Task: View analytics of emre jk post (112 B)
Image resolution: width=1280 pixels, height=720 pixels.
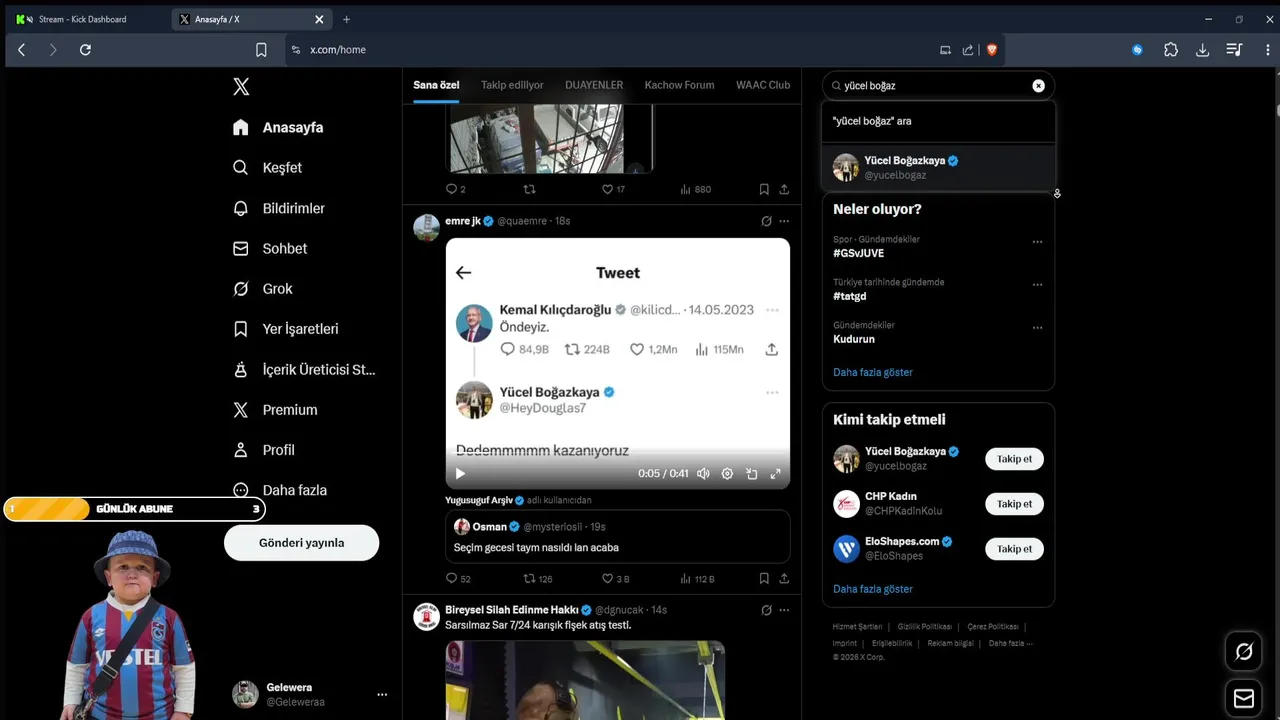Action: [697, 579]
